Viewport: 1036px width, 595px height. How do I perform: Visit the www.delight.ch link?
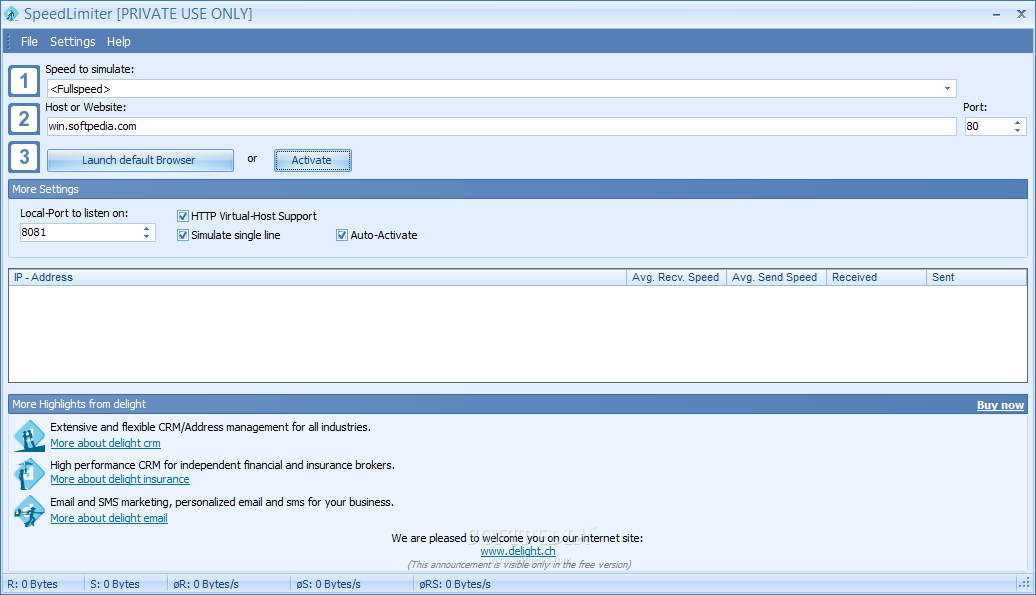[x=518, y=551]
